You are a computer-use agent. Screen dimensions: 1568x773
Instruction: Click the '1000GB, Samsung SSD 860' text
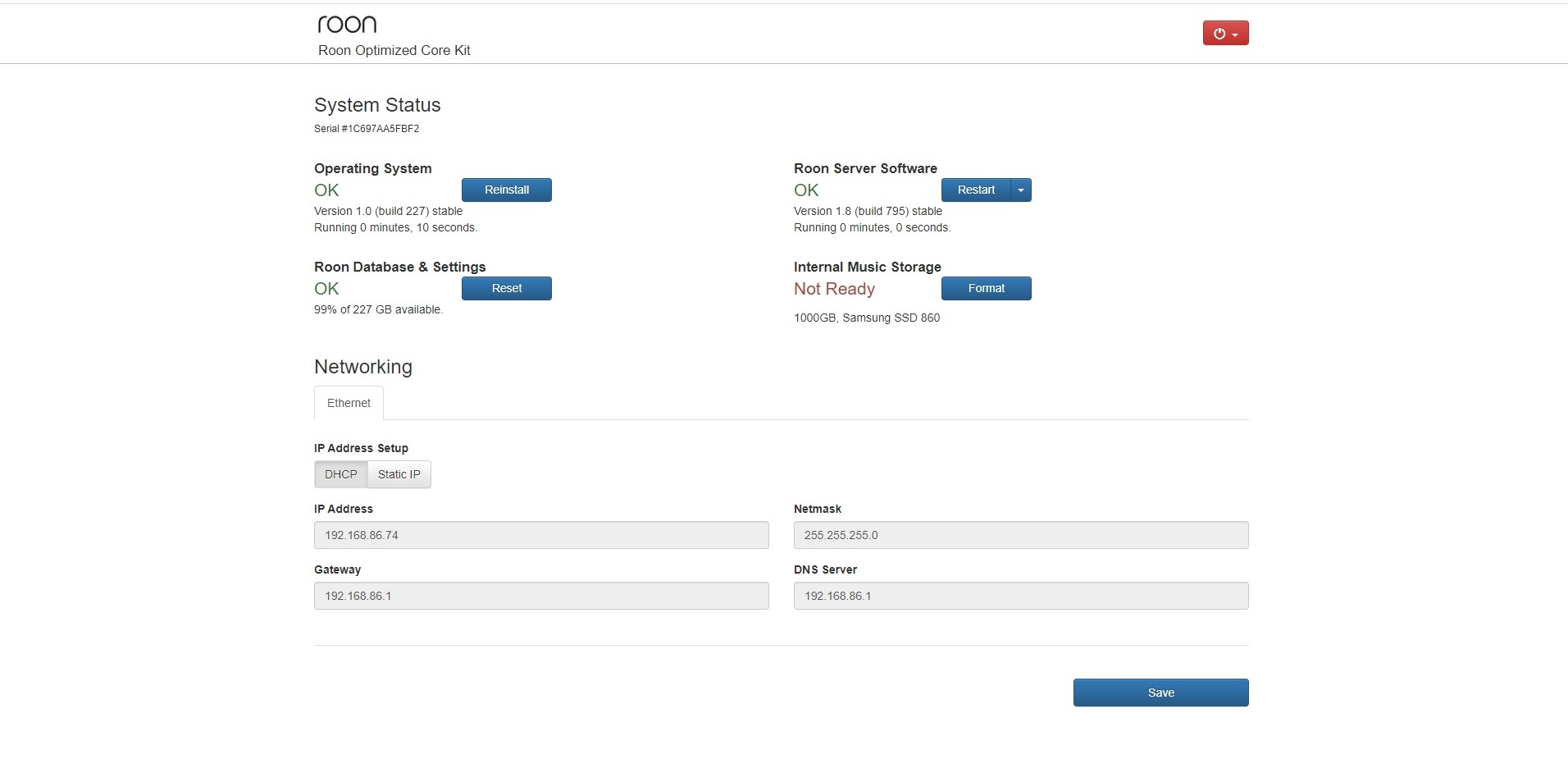click(x=867, y=318)
